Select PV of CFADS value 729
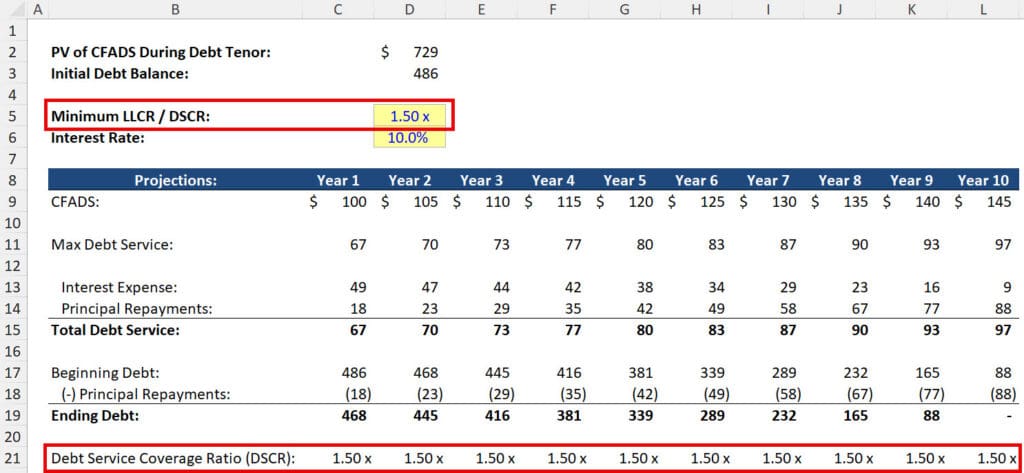Screen dimensions: 1024x473 point(426,52)
